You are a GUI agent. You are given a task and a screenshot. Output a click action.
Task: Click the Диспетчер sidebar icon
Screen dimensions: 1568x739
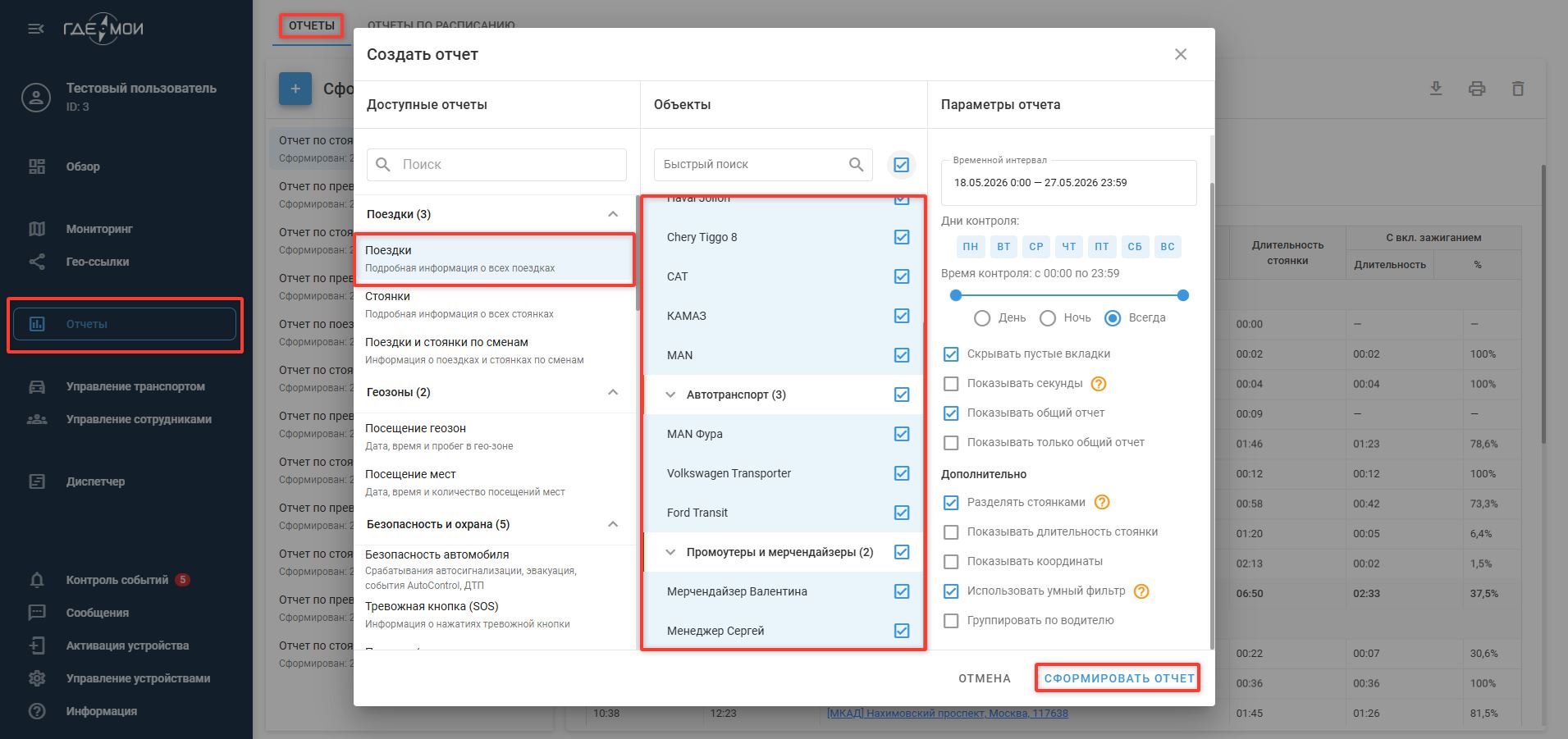tap(37, 481)
